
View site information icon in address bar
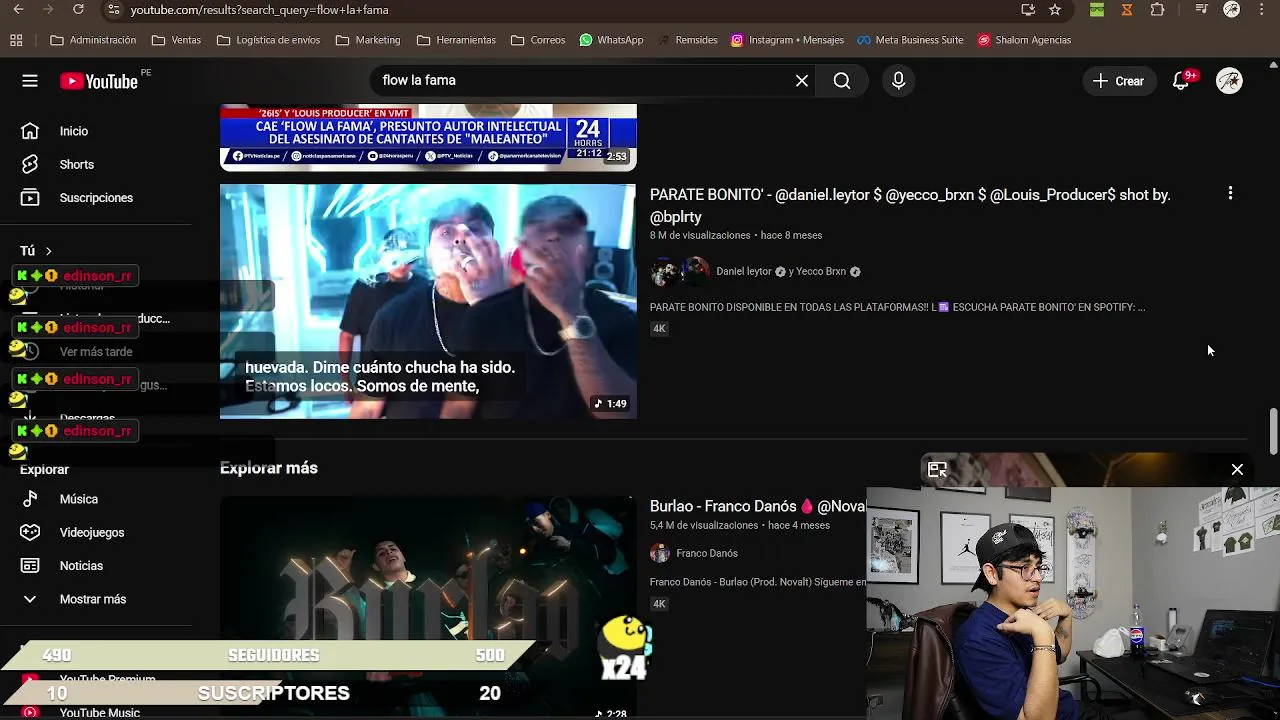tap(113, 10)
